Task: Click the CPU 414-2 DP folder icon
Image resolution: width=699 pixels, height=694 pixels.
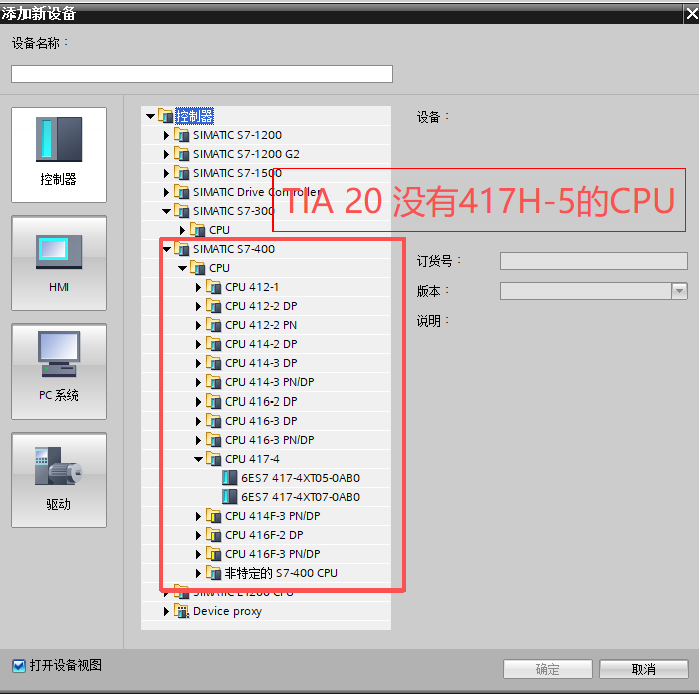Action: pos(214,344)
